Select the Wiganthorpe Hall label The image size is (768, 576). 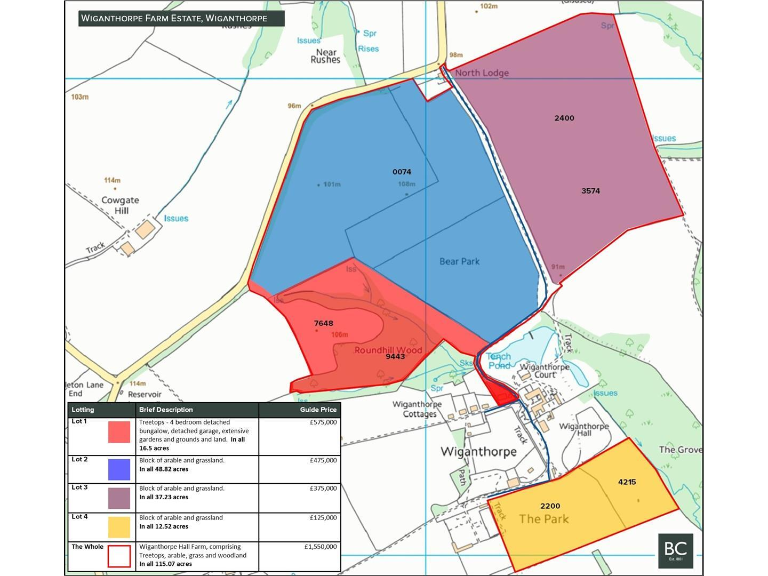(x=583, y=432)
